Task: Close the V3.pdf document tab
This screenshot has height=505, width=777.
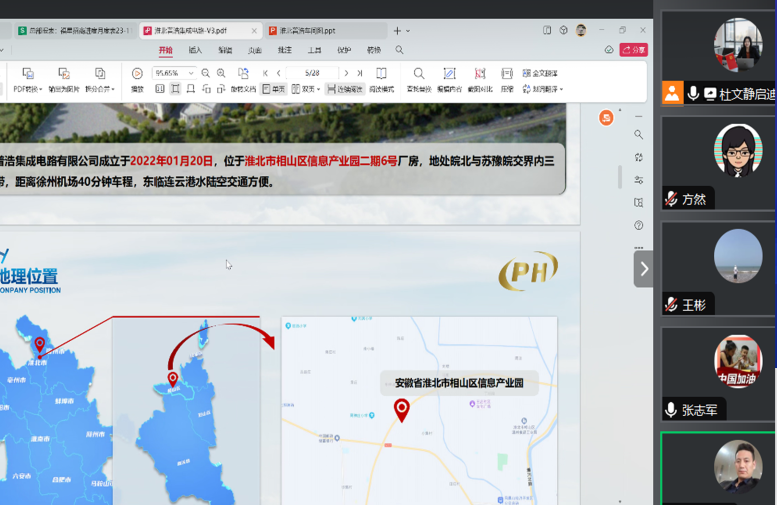Action: point(254,31)
